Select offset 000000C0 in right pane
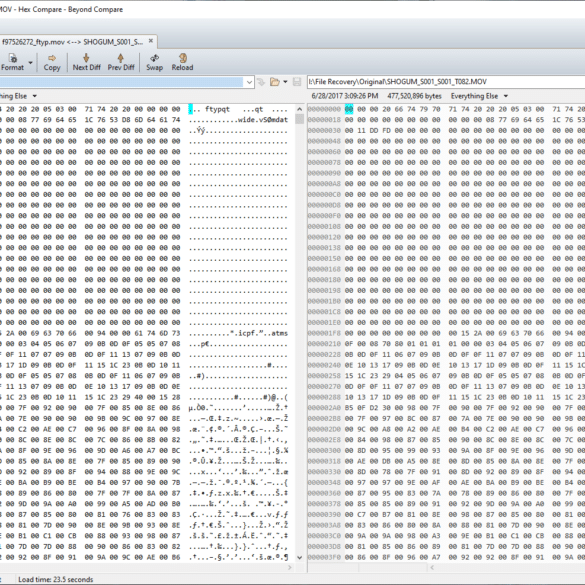Screen dimensions: 585x585 tap(324, 194)
